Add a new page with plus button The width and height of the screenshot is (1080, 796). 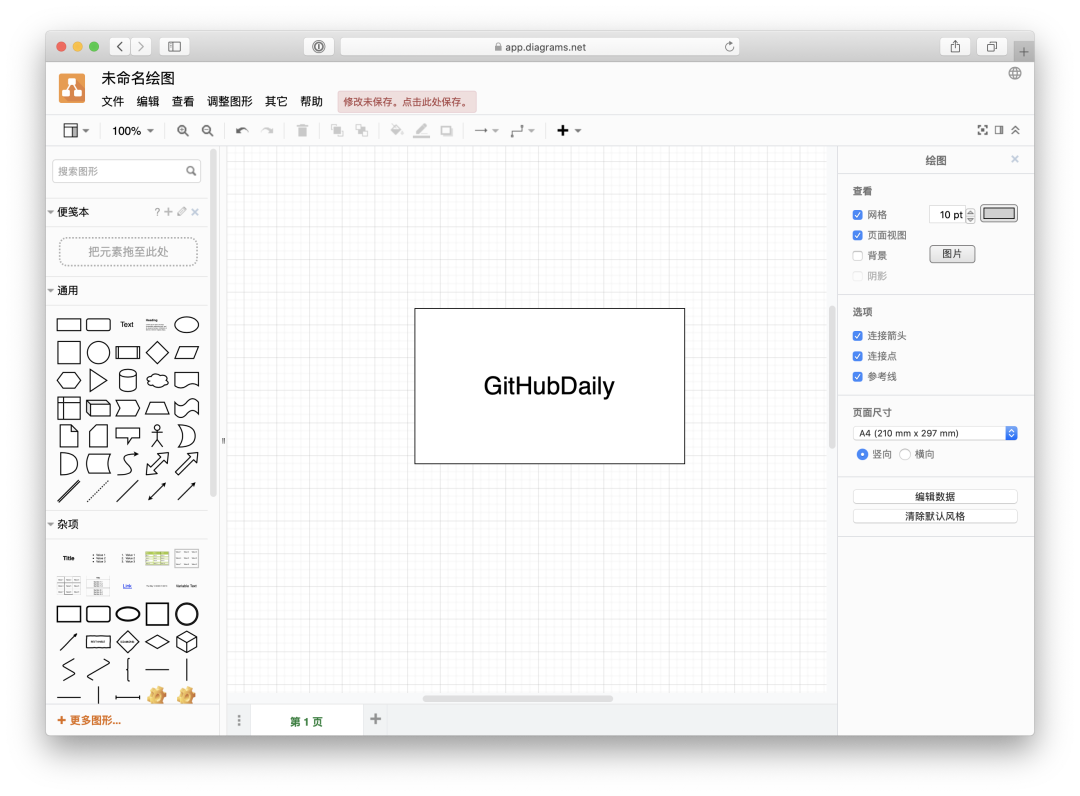pos(375,719)
